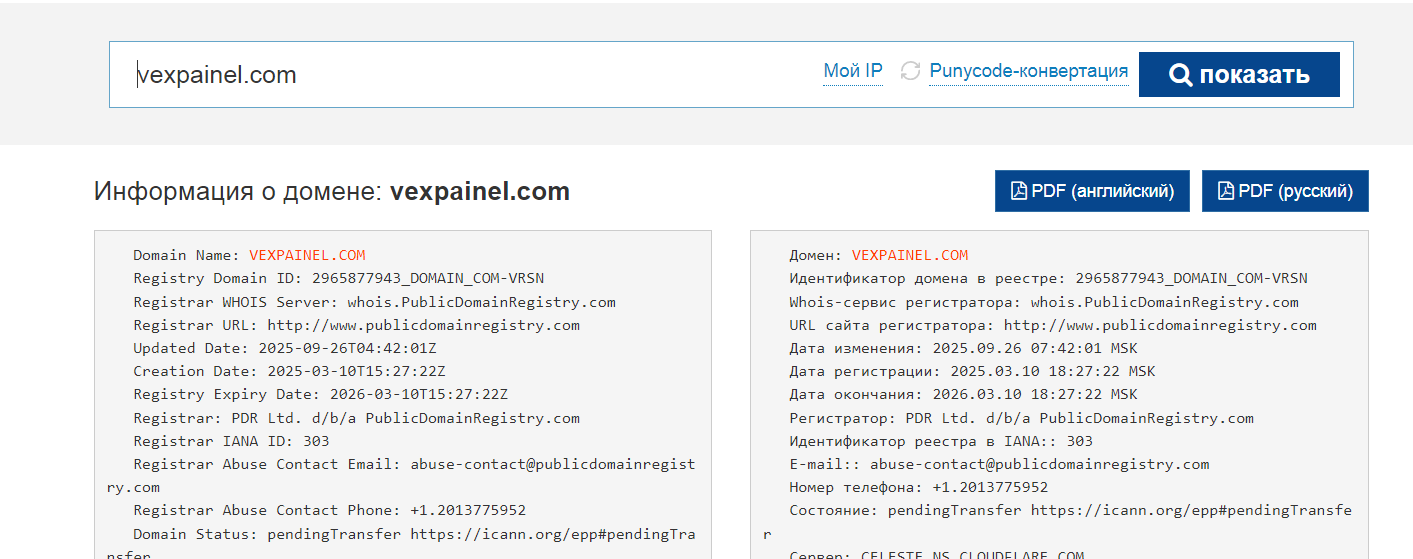
Task: Click the PDF file icon in the русский button
Action: click(1226, 191)
